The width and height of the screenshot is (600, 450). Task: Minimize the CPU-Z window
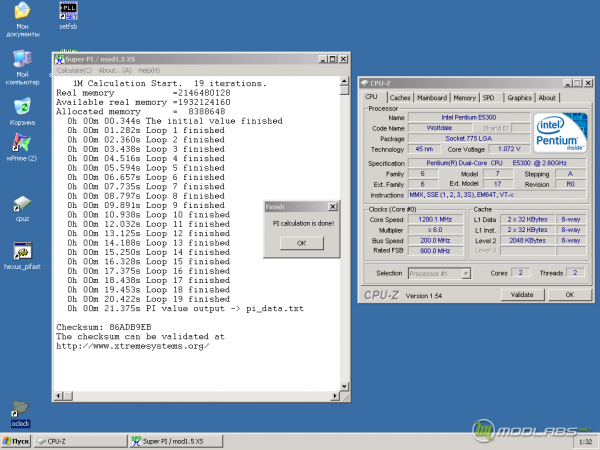click(568, 83)
